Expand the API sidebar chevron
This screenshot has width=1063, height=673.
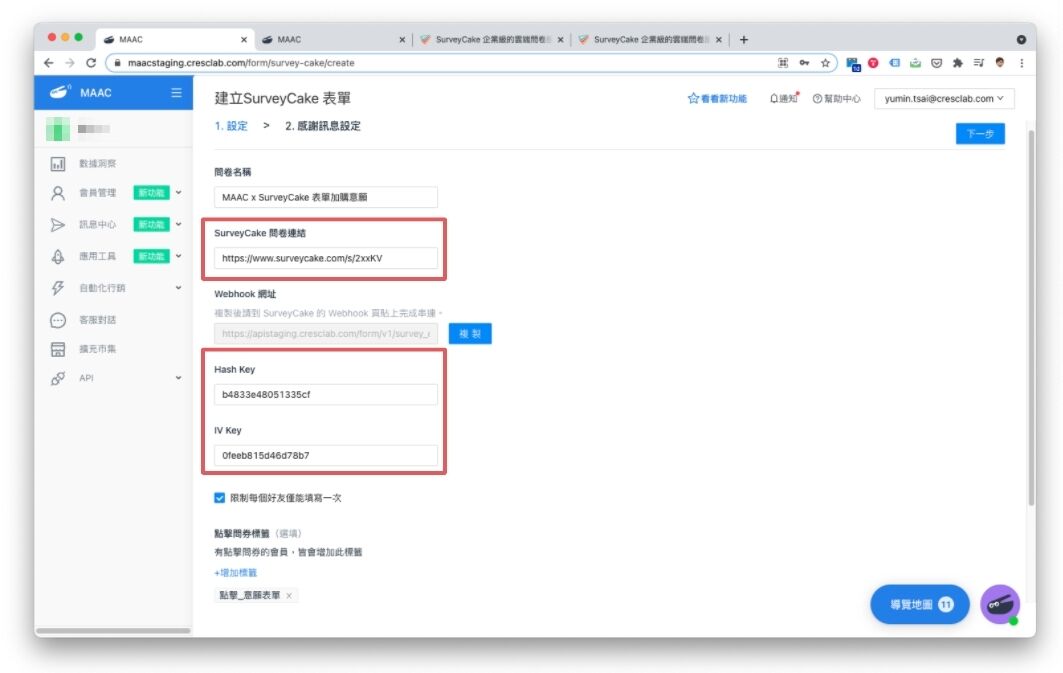(178, 378)
